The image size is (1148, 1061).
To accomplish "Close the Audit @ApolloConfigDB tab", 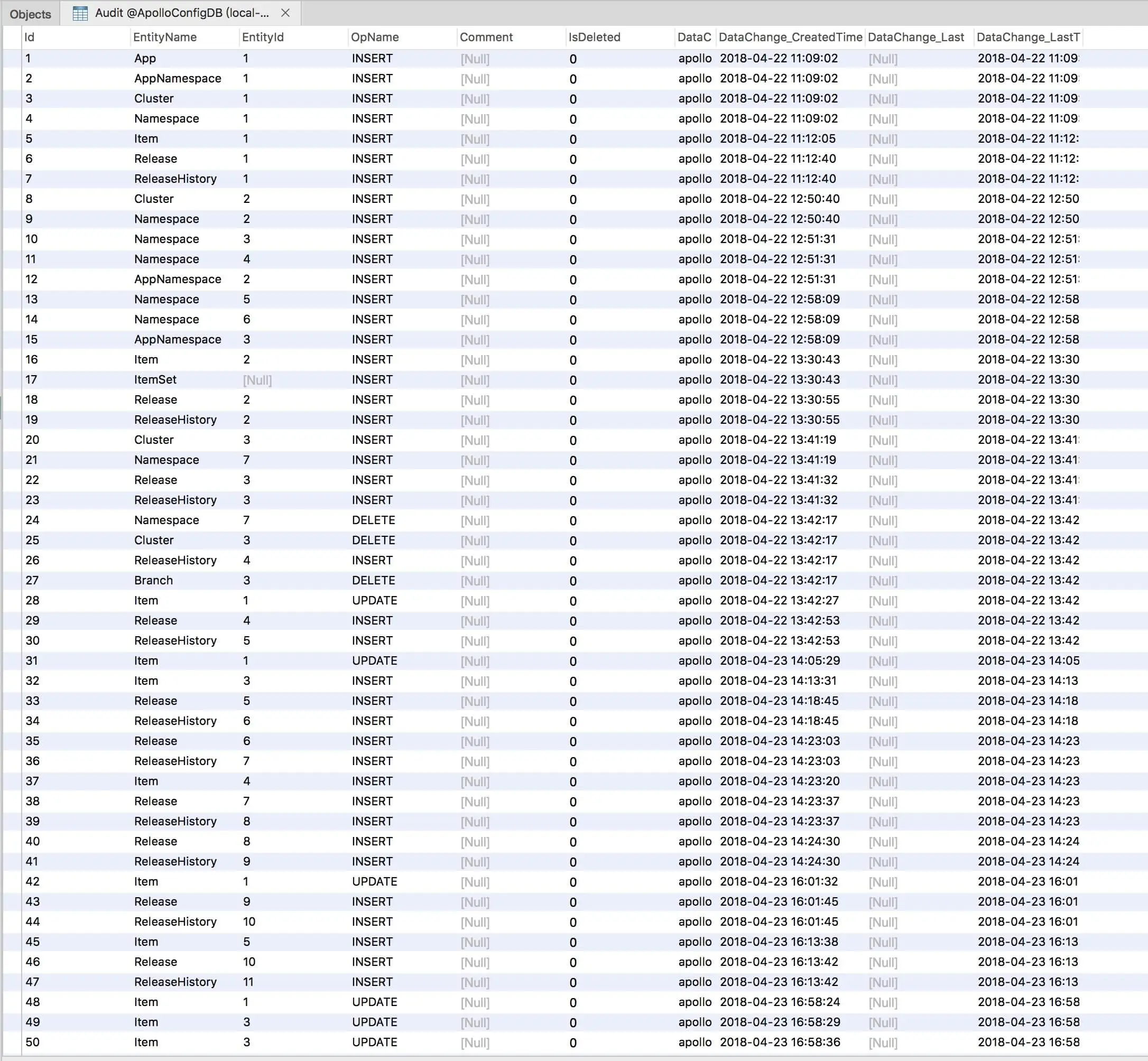I will click(x=285, y=13).
